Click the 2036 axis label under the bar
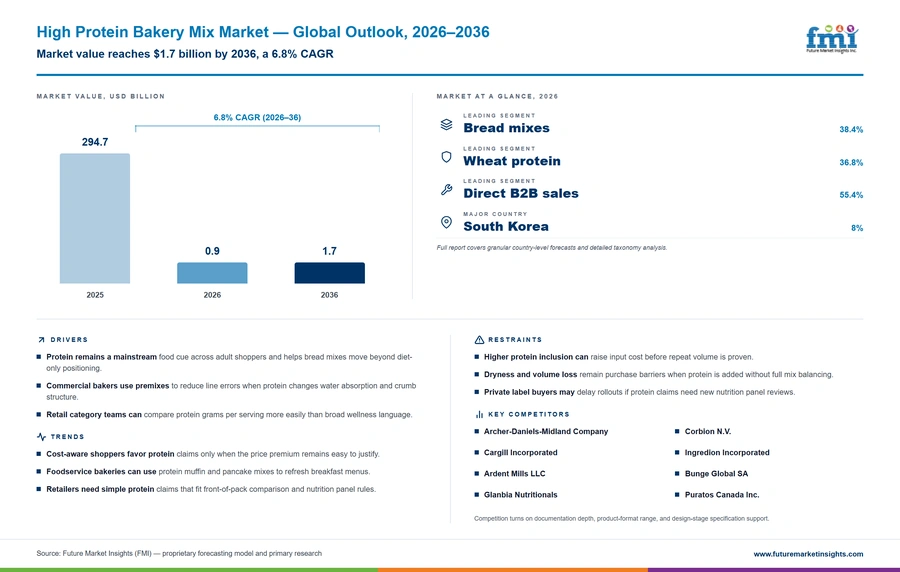900x572 pixels. [x=329, y=295]
